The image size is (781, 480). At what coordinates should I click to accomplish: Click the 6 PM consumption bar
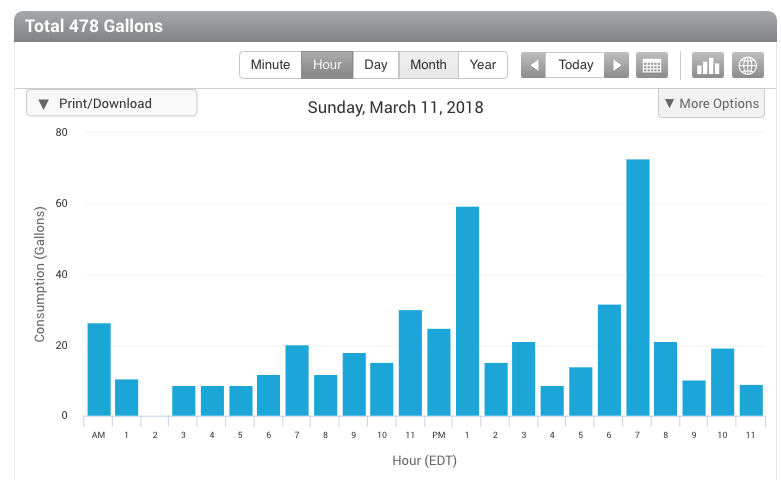(609, 360)
